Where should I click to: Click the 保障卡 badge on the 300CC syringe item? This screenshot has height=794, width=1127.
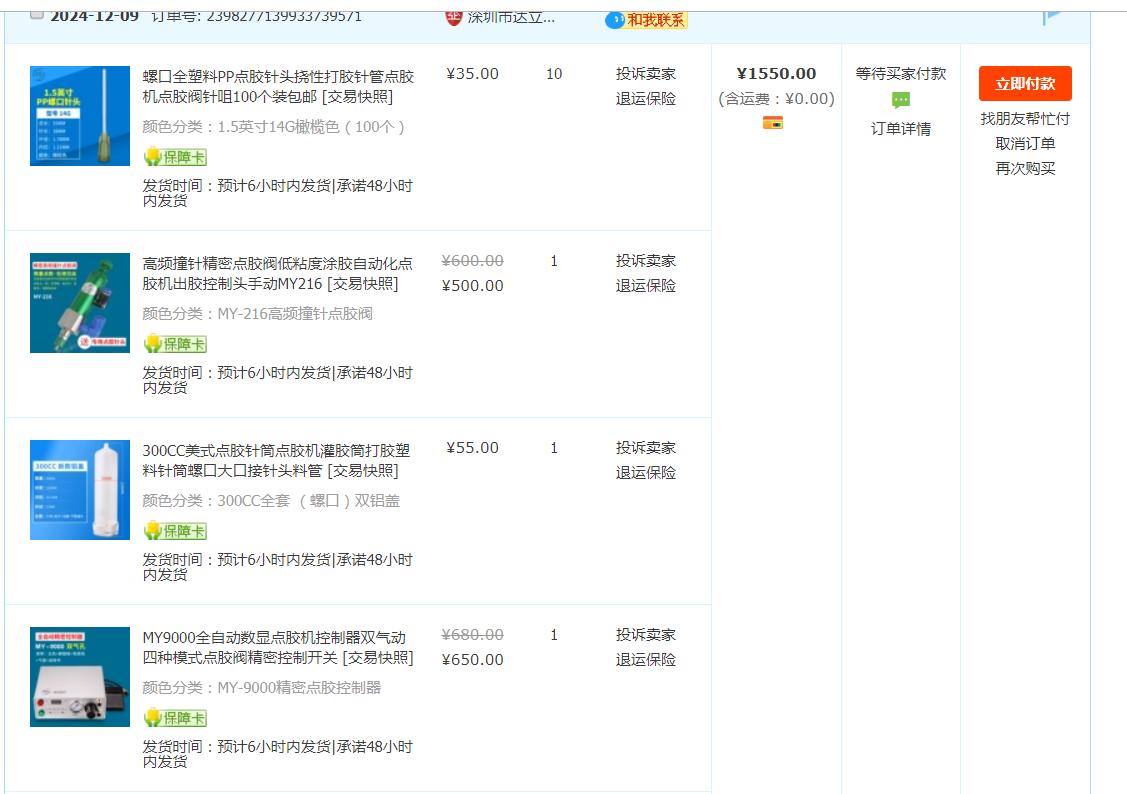pos(175,531)
